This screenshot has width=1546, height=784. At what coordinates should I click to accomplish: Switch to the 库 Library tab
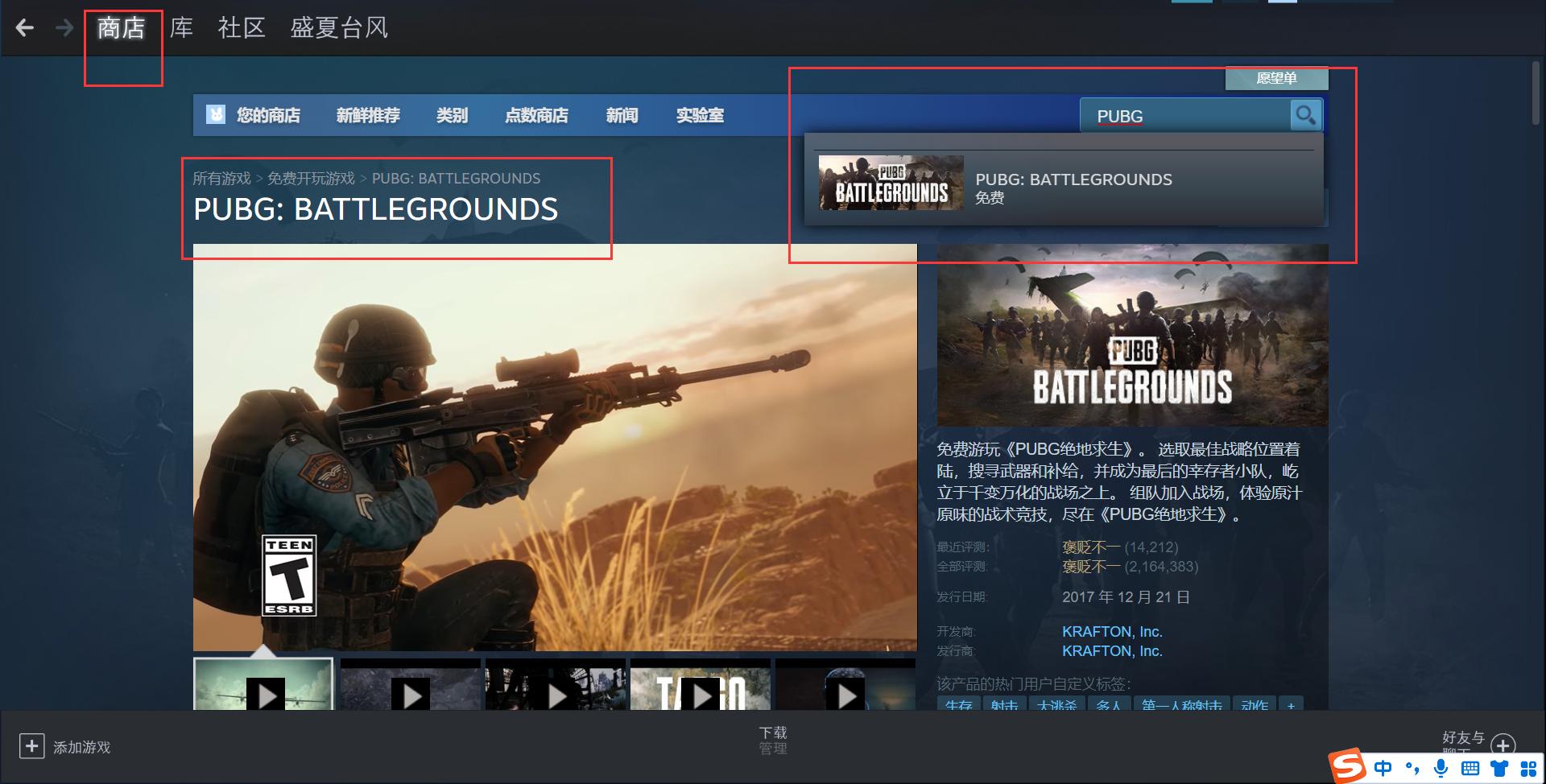coord(180,27)
